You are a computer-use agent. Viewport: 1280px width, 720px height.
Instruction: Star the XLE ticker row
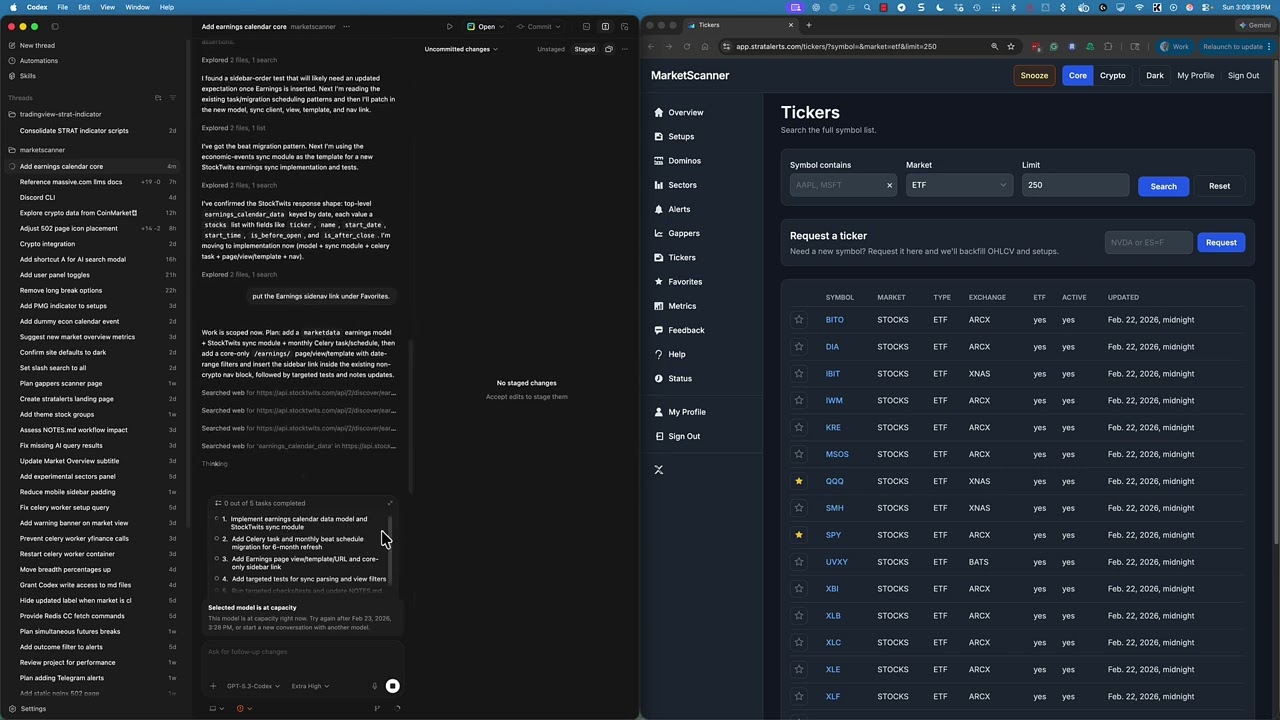tap(799, 669)
